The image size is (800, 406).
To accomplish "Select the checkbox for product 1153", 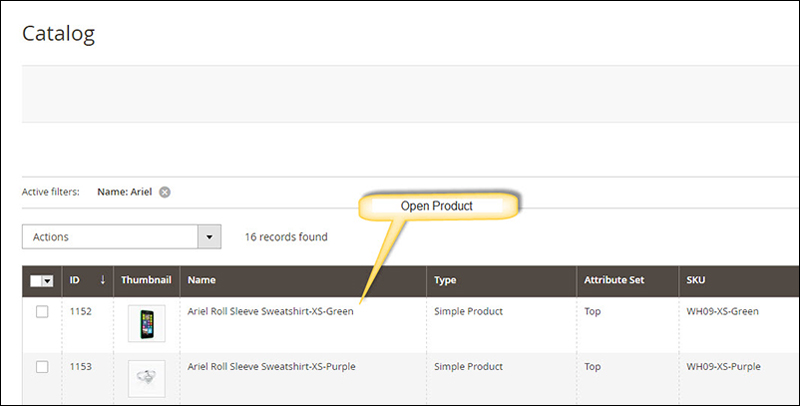I will coord(42,367).
